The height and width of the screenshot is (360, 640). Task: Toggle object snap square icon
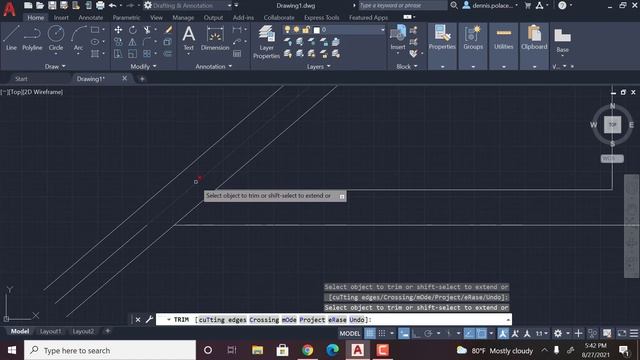pyautogui.click(x=482, y=333)
